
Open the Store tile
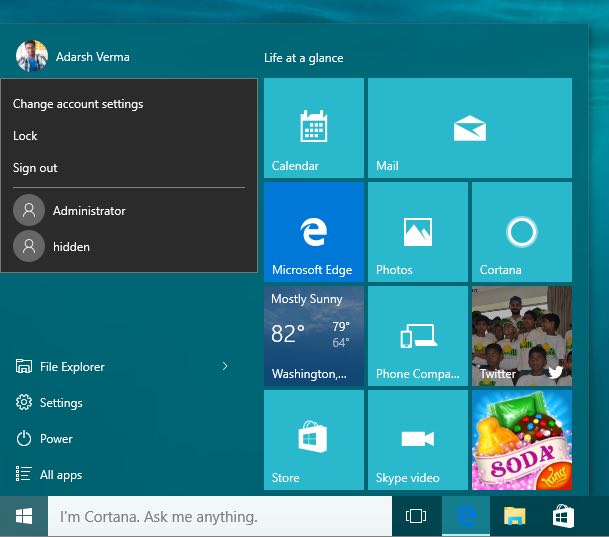[x=314, y=440]
